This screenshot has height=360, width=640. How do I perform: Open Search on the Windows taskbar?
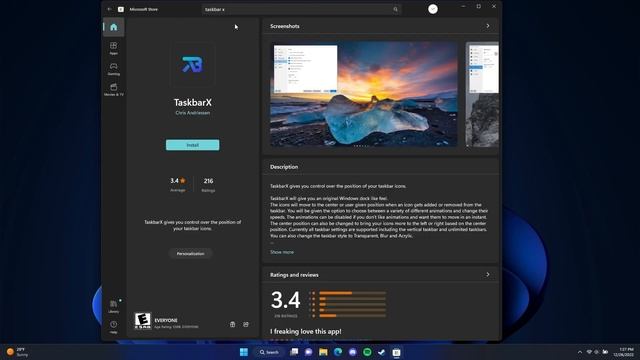(x=269, y=352)
